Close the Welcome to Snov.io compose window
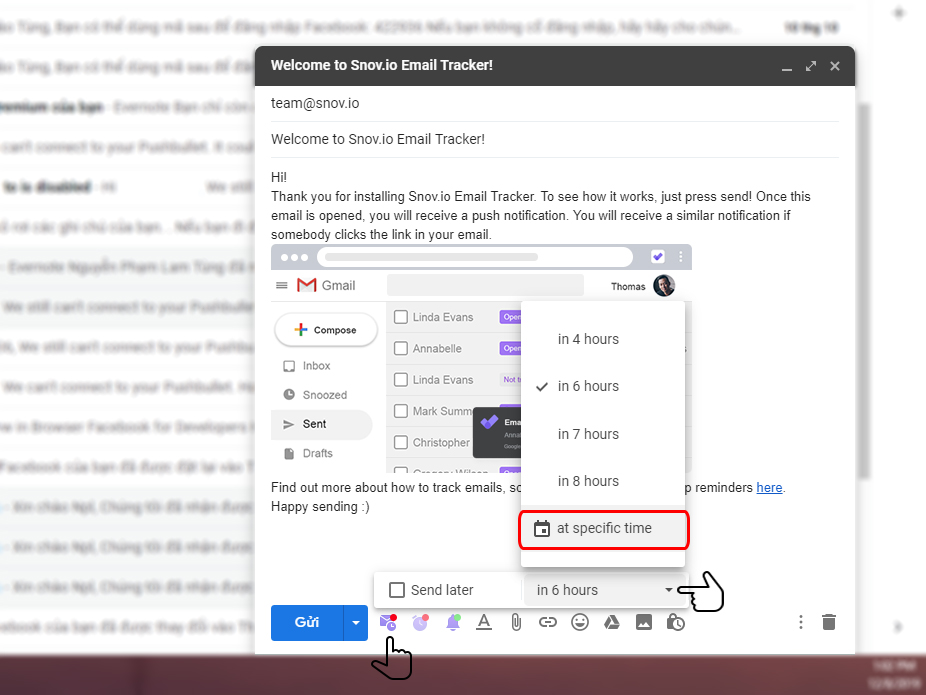This screenshot has height=695, width=926. point(834,66)
